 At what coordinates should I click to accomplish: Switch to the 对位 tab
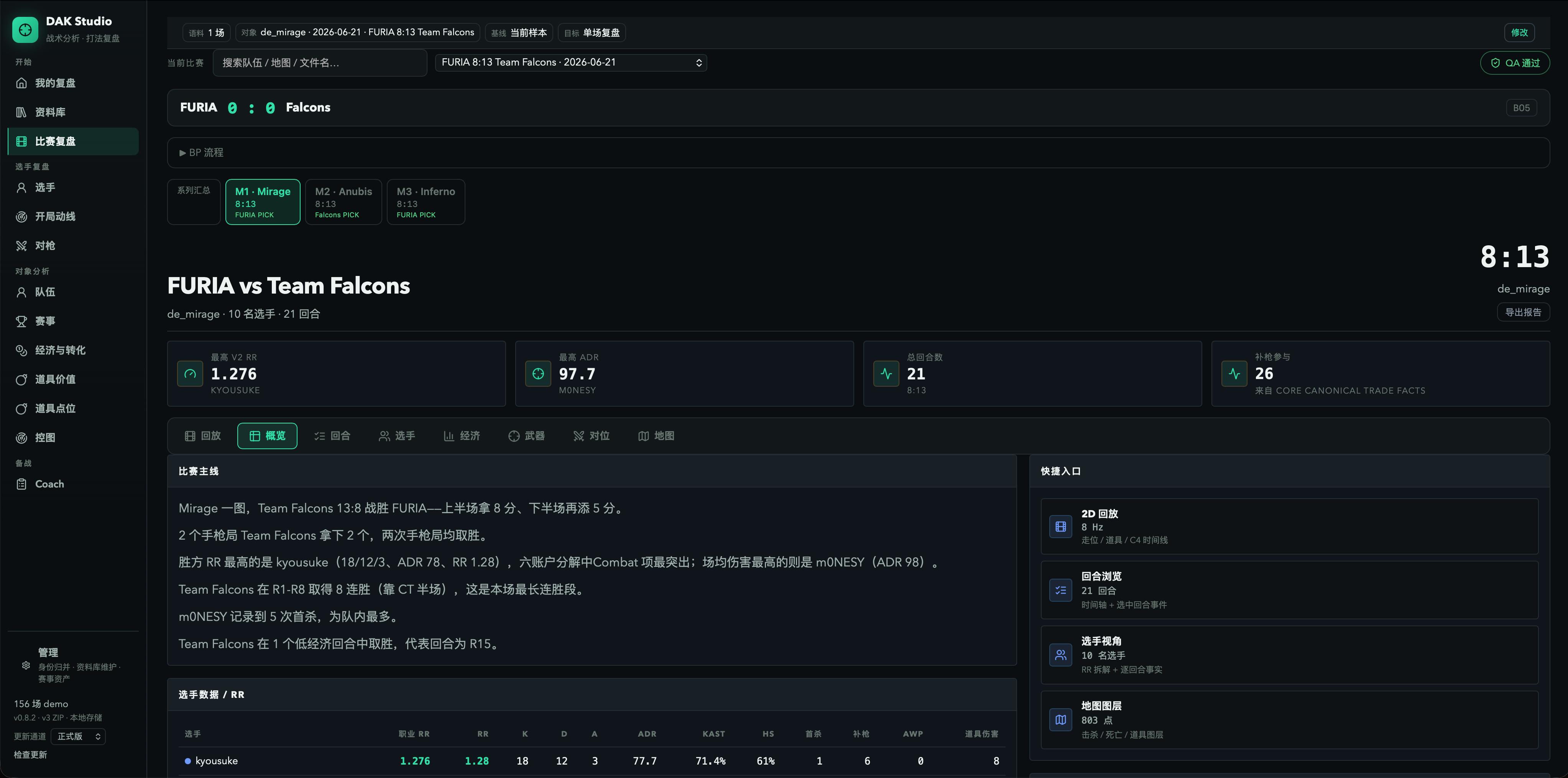coord(592,435)
